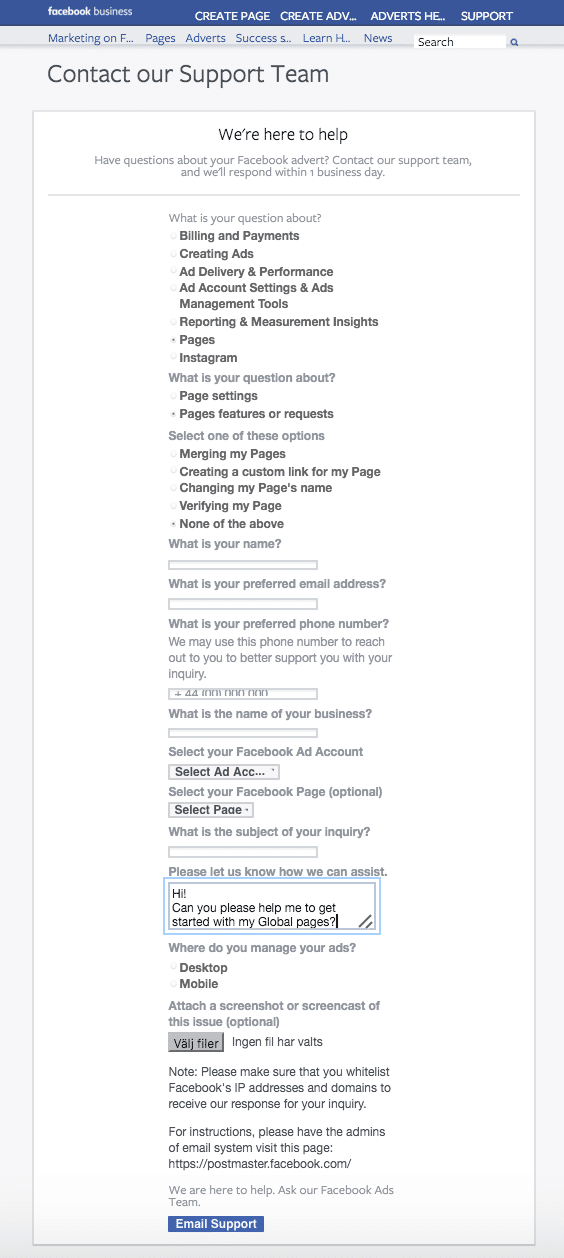The width and height of the screenshot is (564, 1258).
Task: Click the Välj filer file button
Action: pos(196,1043)
